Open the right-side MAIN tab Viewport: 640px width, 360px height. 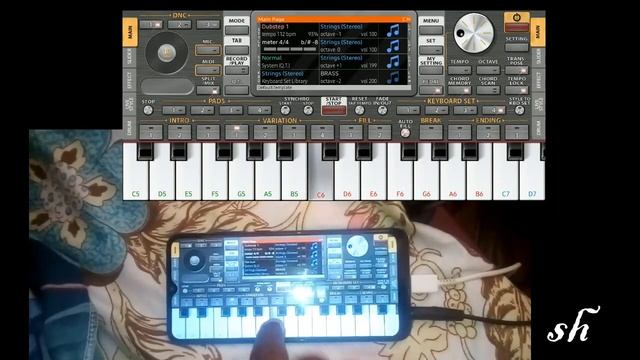click(538, 32)
